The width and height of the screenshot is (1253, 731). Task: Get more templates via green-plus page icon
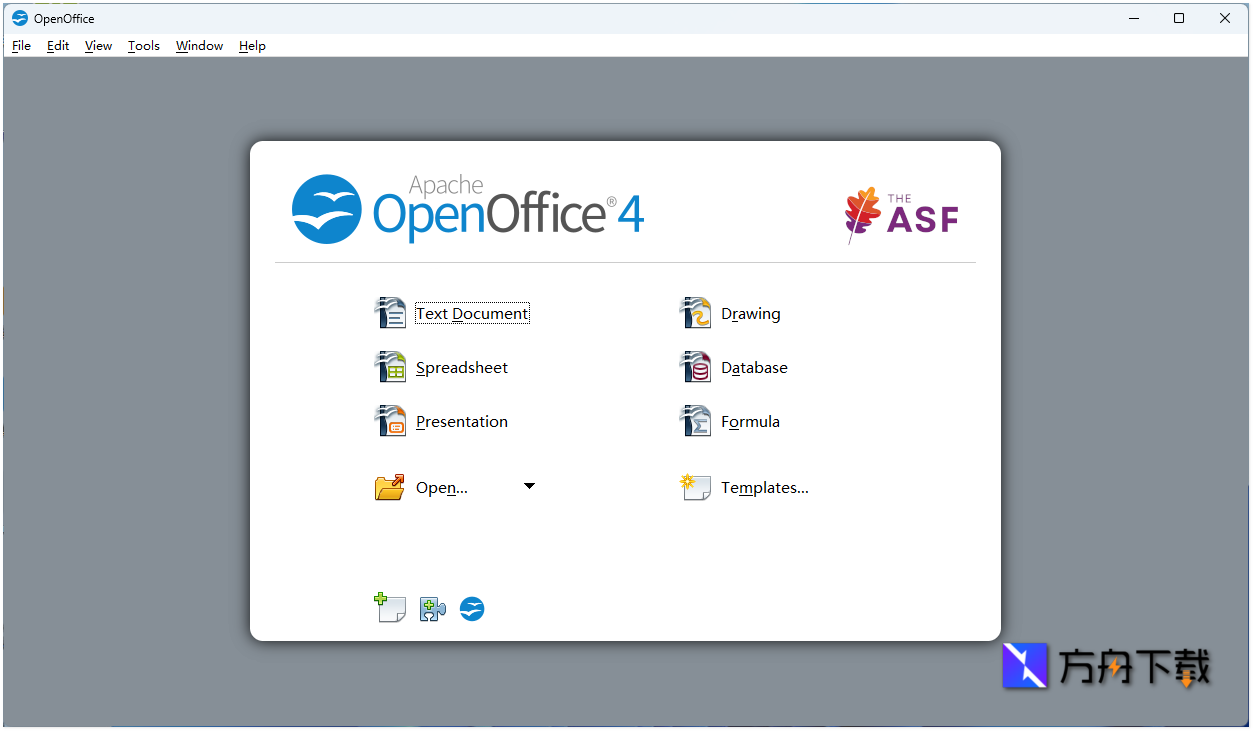tap(390, 608)
